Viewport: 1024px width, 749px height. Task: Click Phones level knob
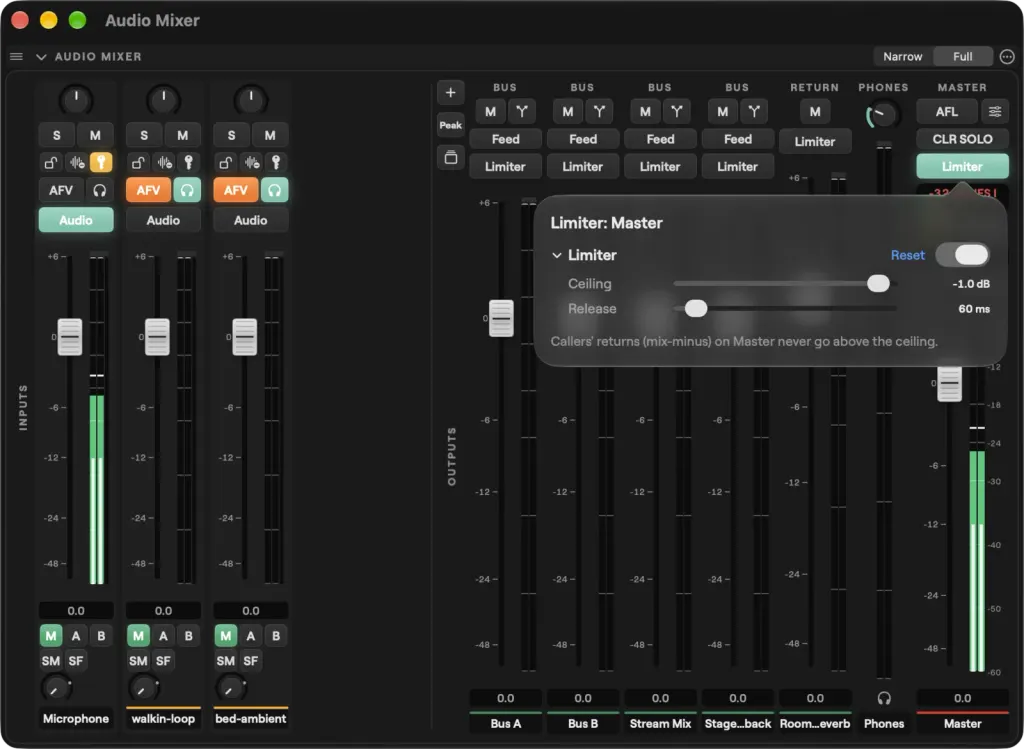883,115
